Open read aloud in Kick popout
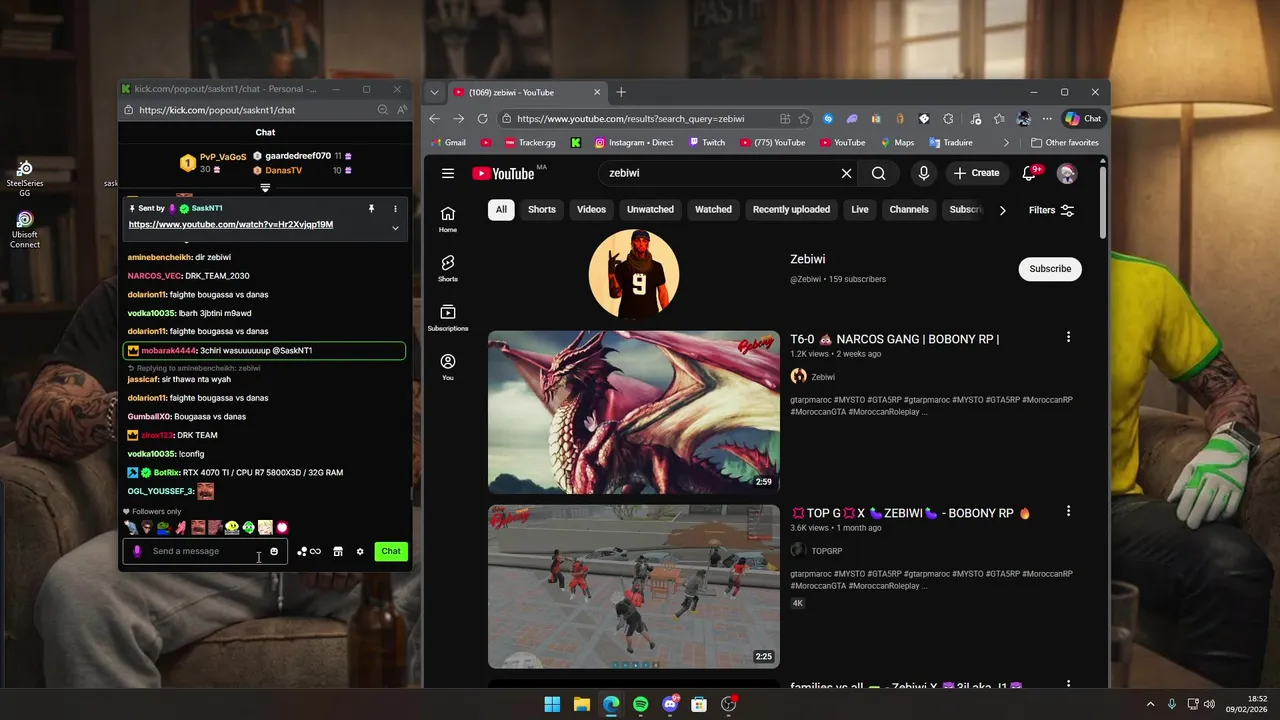 tap(401, 110)
